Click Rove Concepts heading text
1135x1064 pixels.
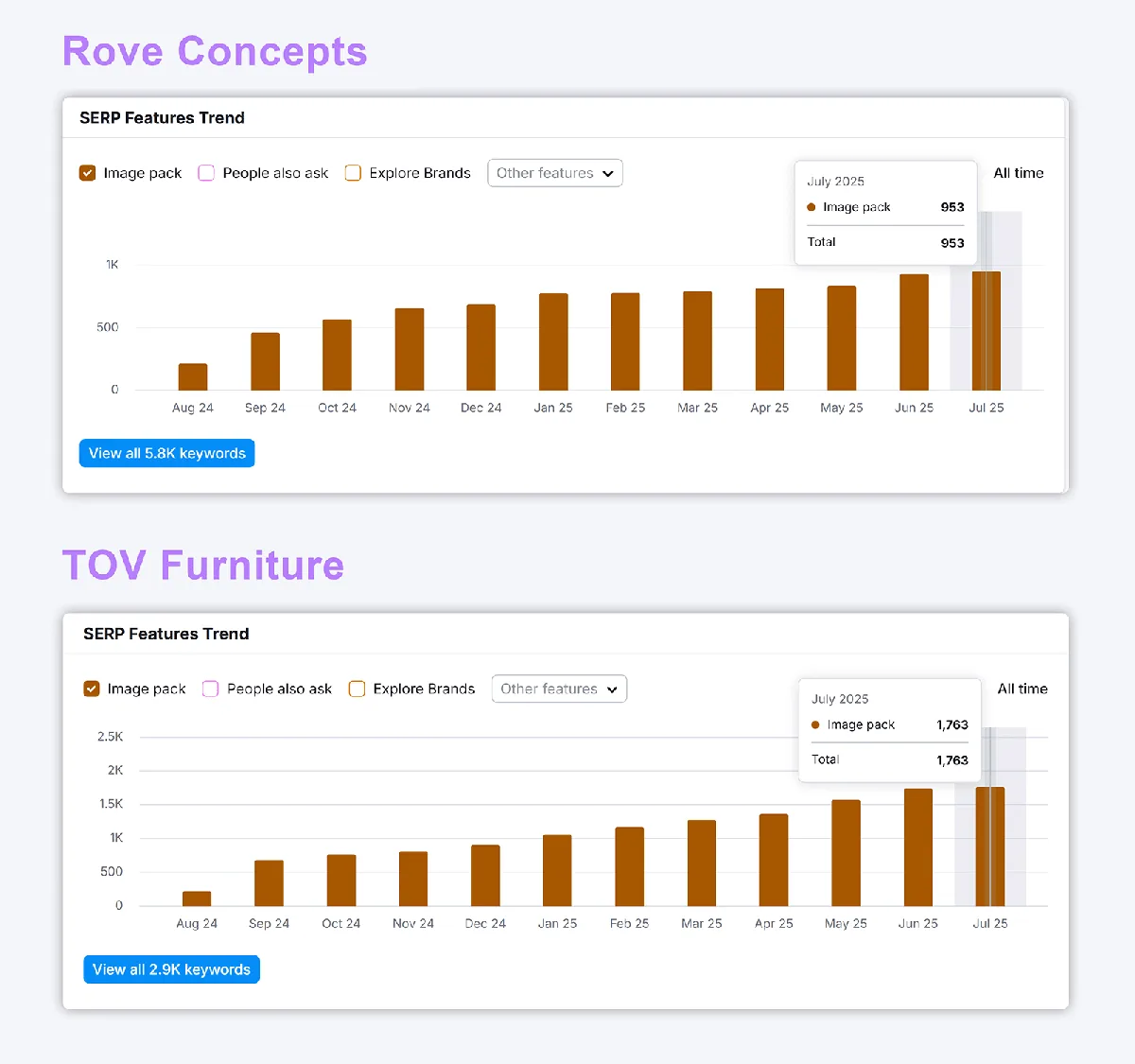(x=215, y=51)
